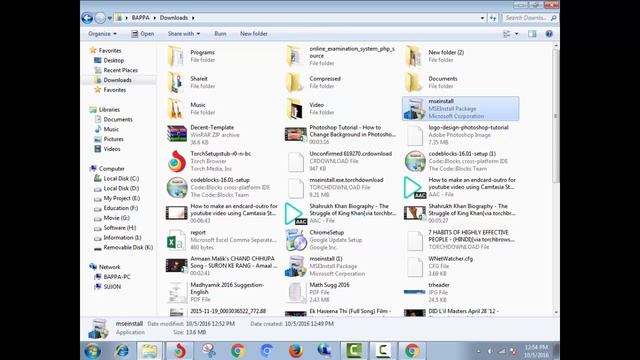Click the Open button in toolbar

pos(142,34)
